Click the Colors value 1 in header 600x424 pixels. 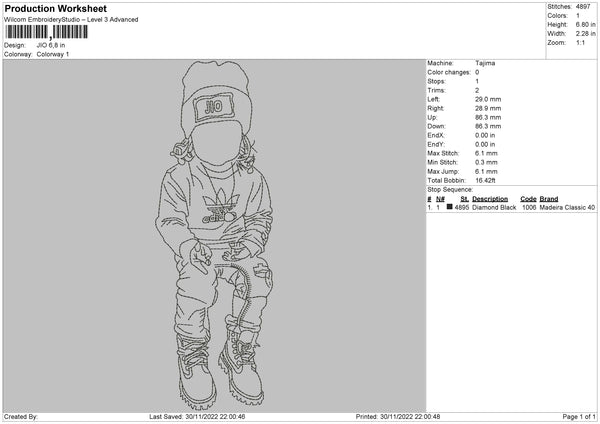[577, 16]
